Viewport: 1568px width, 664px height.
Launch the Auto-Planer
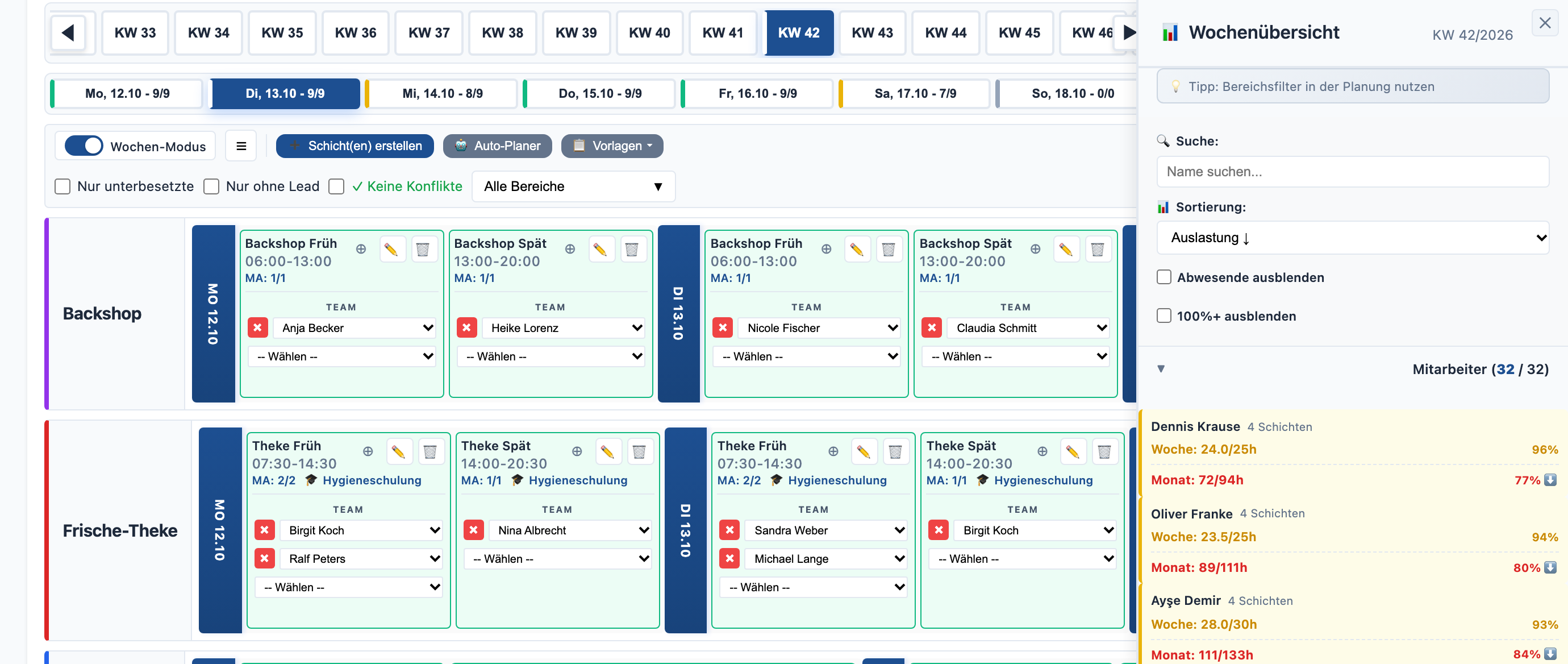497,146
